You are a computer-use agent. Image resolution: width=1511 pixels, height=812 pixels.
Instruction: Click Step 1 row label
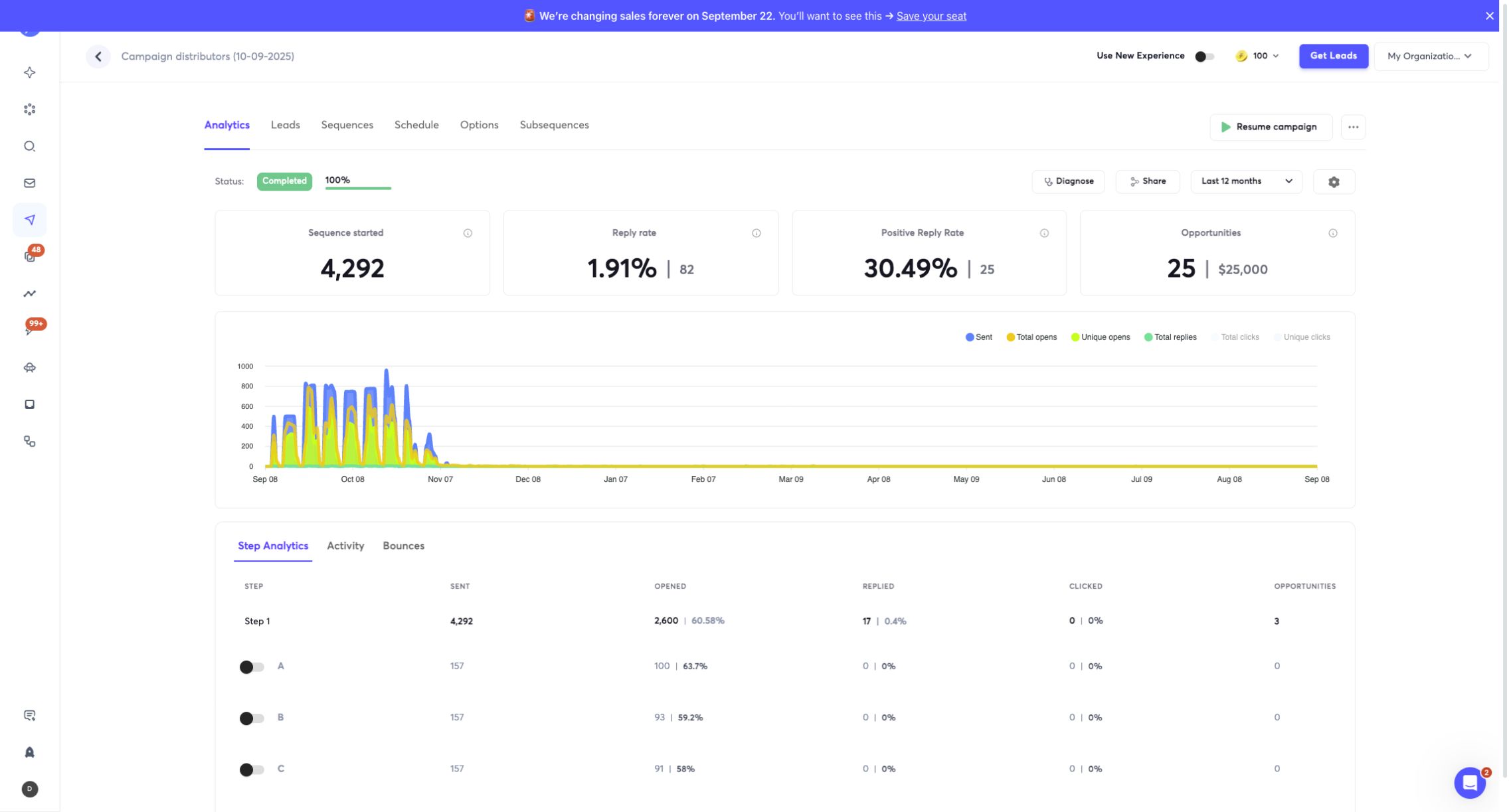coord(257,621)
